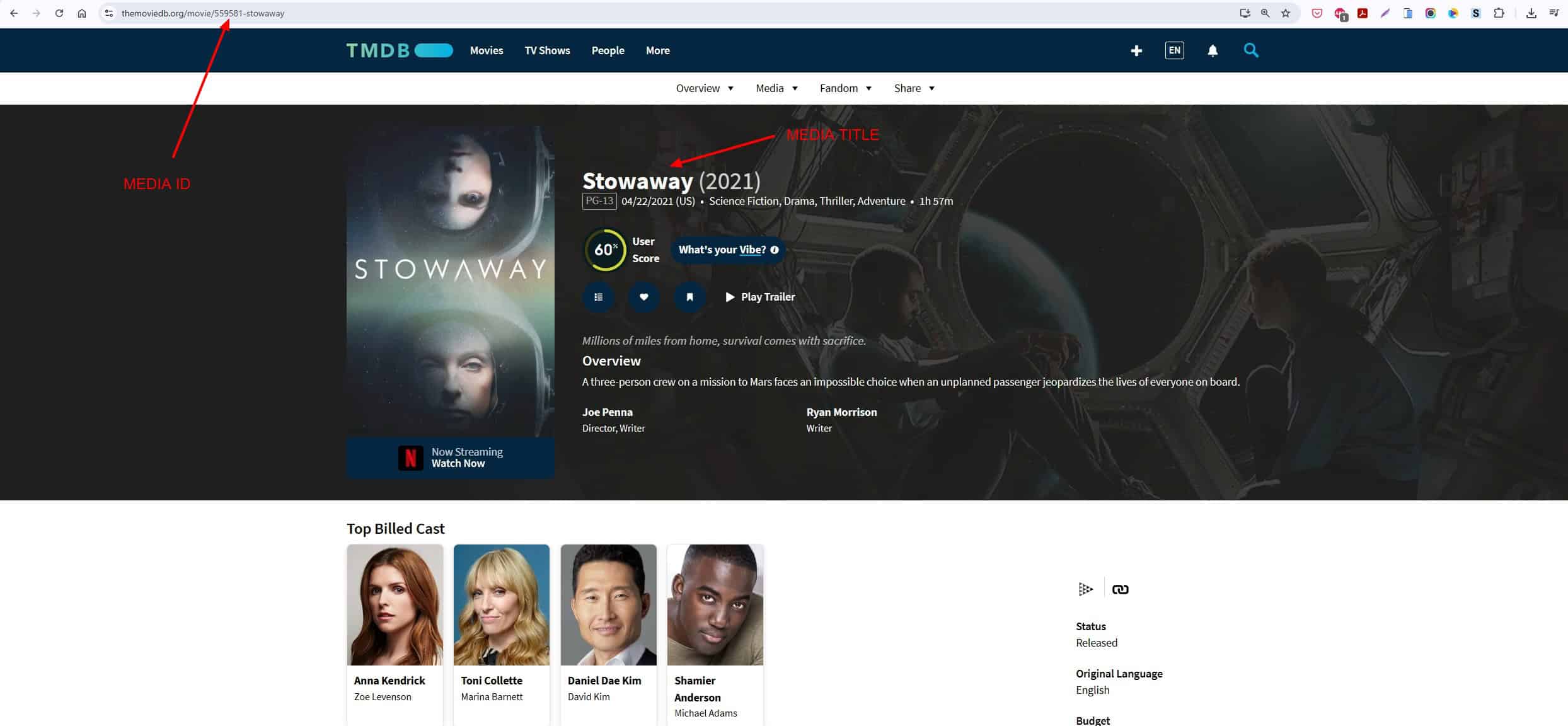
Task: Click the Toni Collette name link
Action: (492, 681)
